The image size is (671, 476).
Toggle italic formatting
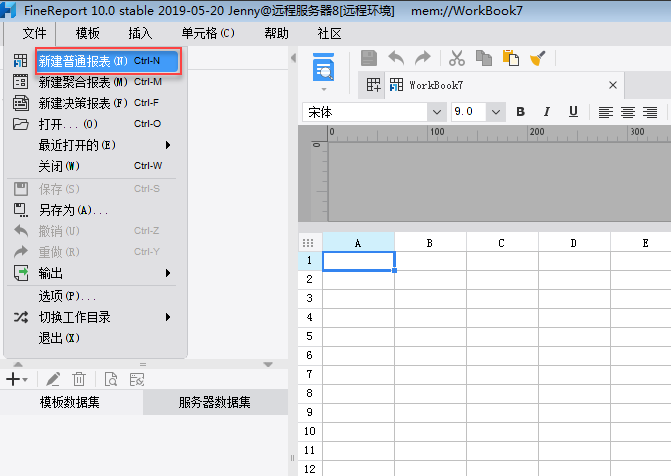coord(546,112)
